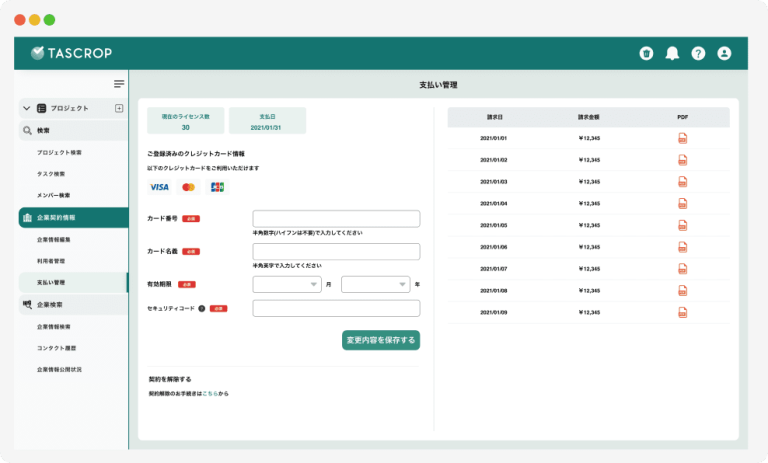The image size is (768, 463).
Task: Click the VISA card logo
Action: (159, 187)
